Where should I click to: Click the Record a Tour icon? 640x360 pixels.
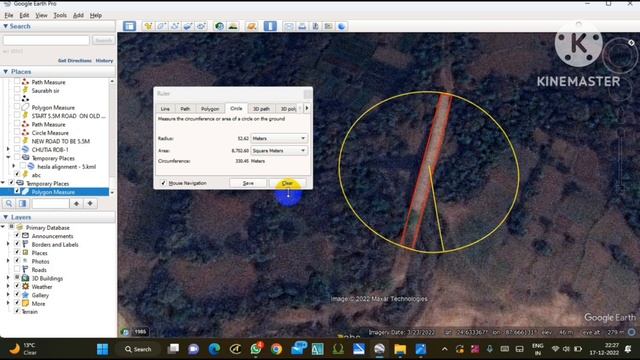click(201, 26)
